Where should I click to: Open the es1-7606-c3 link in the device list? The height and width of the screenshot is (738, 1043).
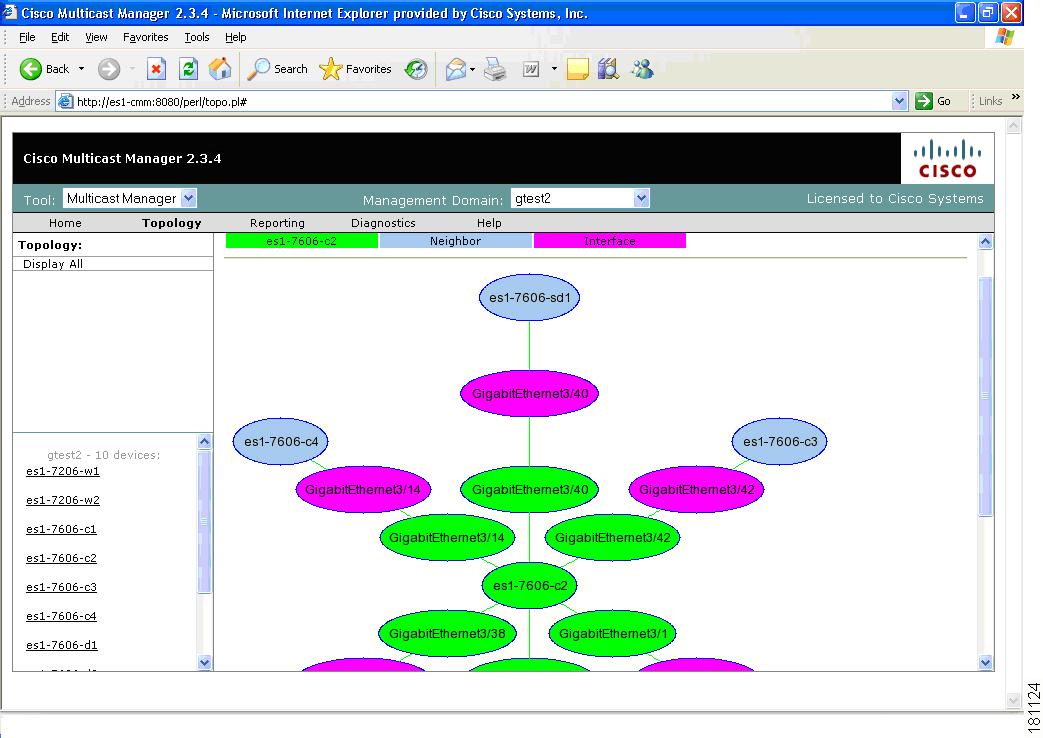pos(61,587)
